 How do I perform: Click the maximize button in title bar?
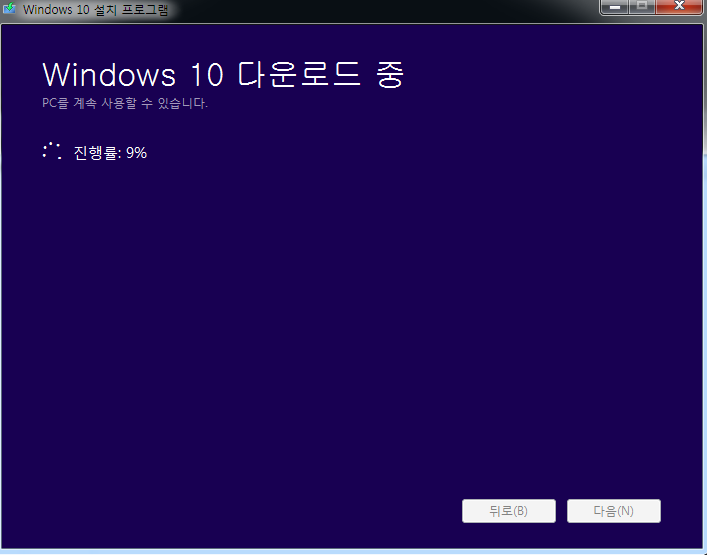point(642,7)
